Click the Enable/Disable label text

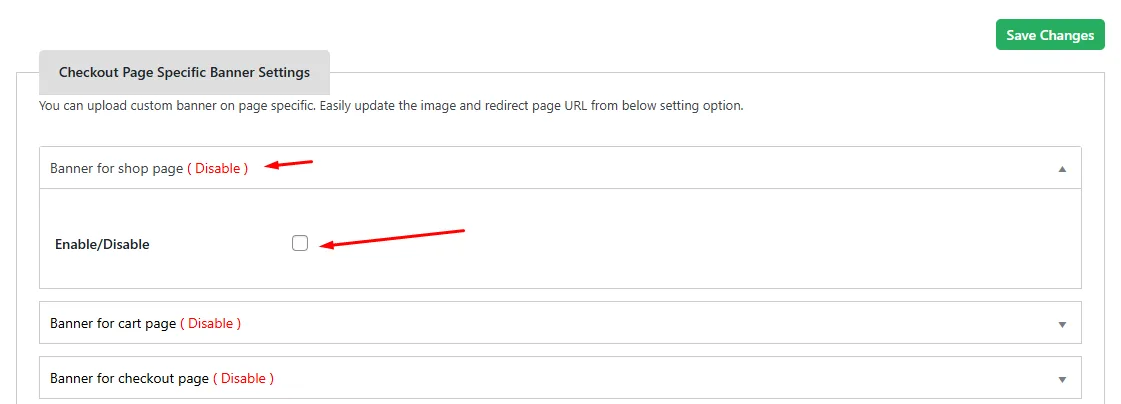point(102,245)
